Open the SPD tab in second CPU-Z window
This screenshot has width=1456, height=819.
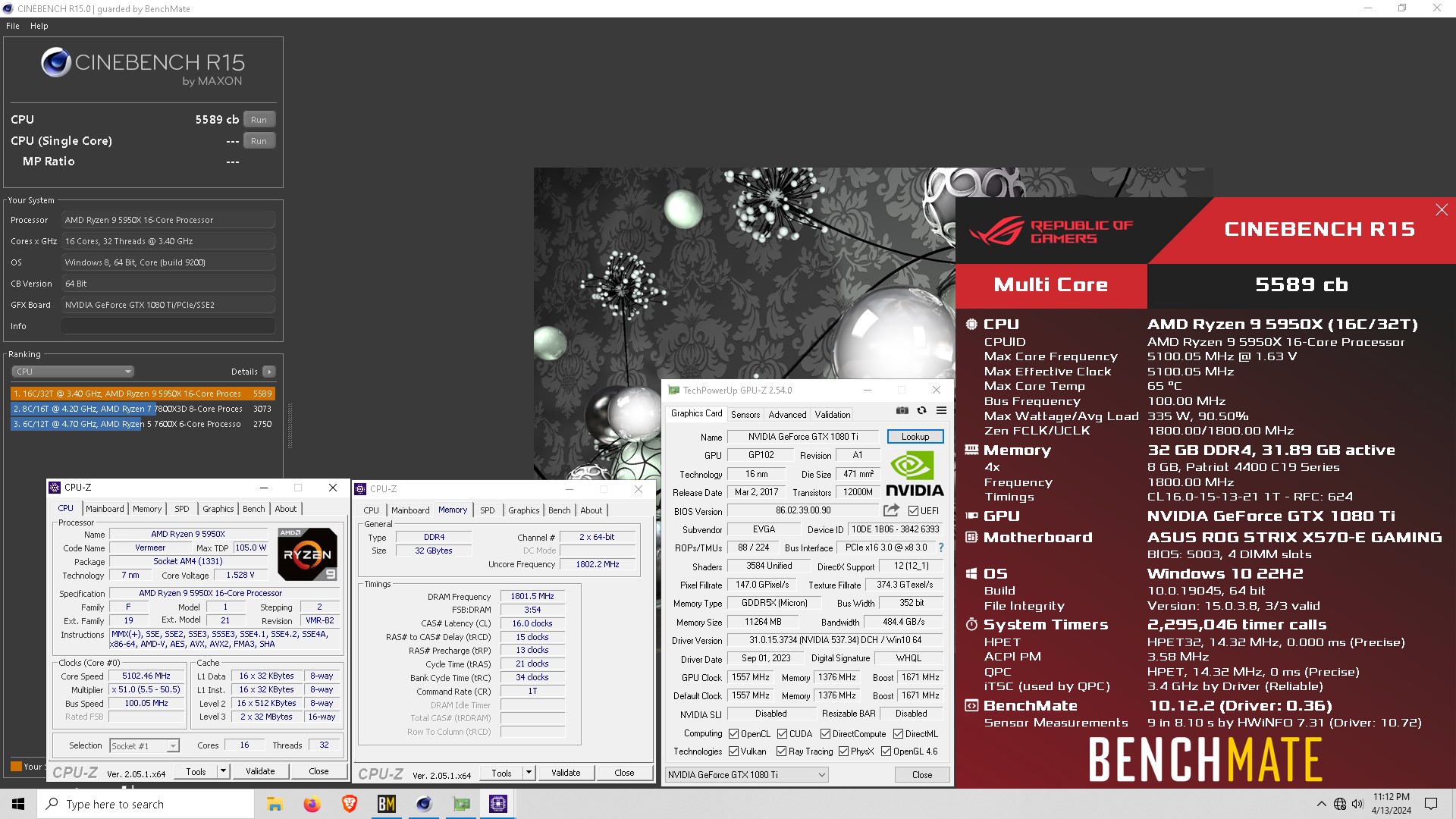point(488,510)
